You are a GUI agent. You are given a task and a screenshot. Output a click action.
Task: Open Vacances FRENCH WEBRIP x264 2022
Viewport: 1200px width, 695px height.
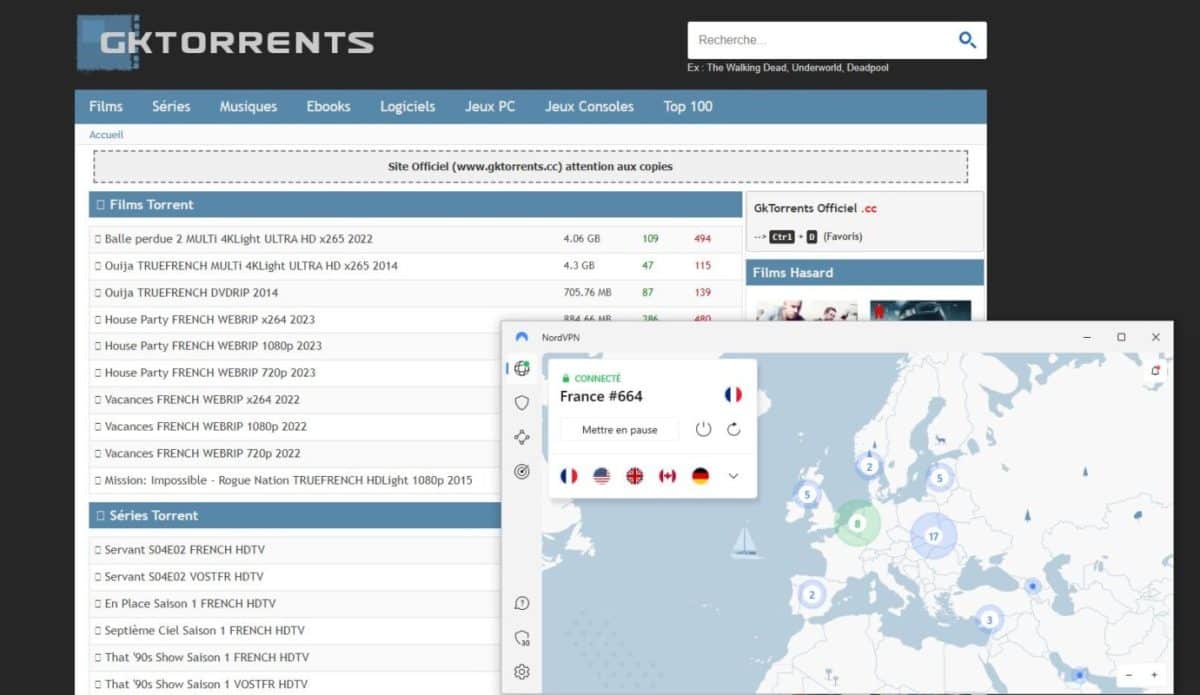click(203, 400)
